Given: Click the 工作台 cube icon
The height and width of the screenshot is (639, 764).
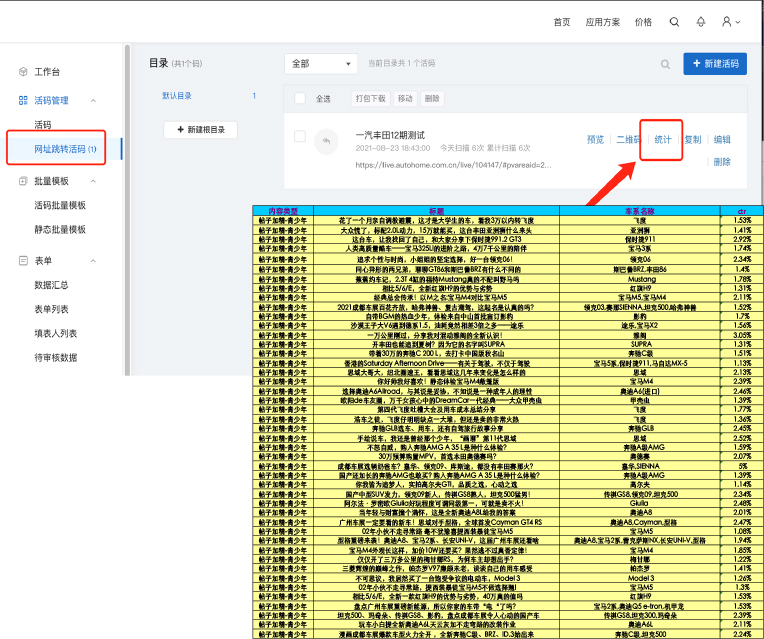Looking at the screenshot, I should [x=23, y=72].
